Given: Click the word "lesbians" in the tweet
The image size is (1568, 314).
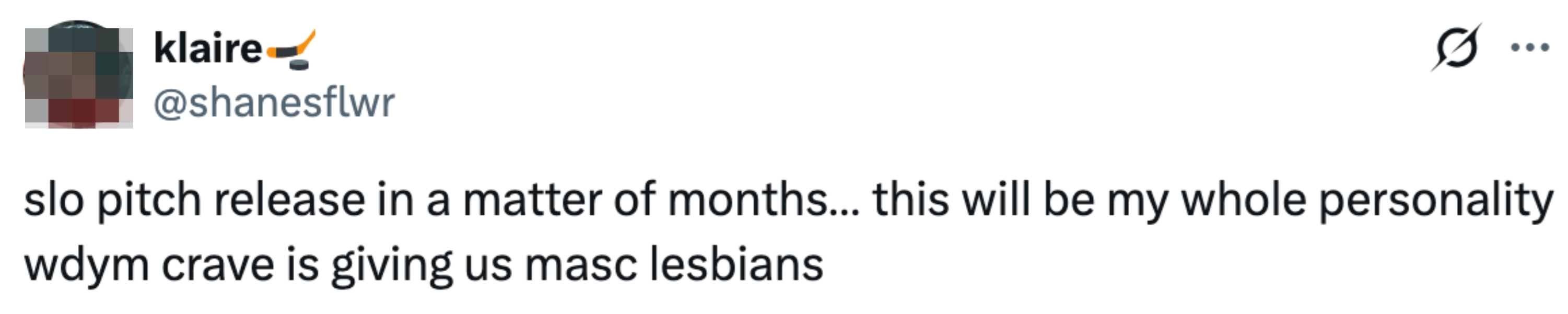Looking at the screenshot, I should [736, 265].
